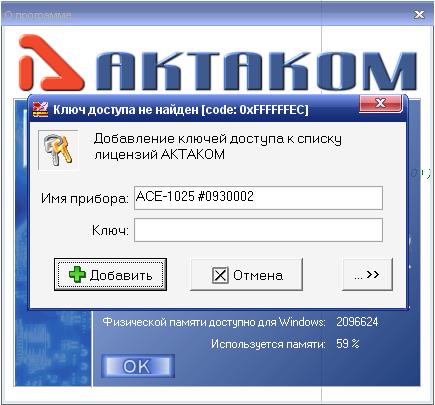Click the 59 % memory usage value

(x=347, y=344)
